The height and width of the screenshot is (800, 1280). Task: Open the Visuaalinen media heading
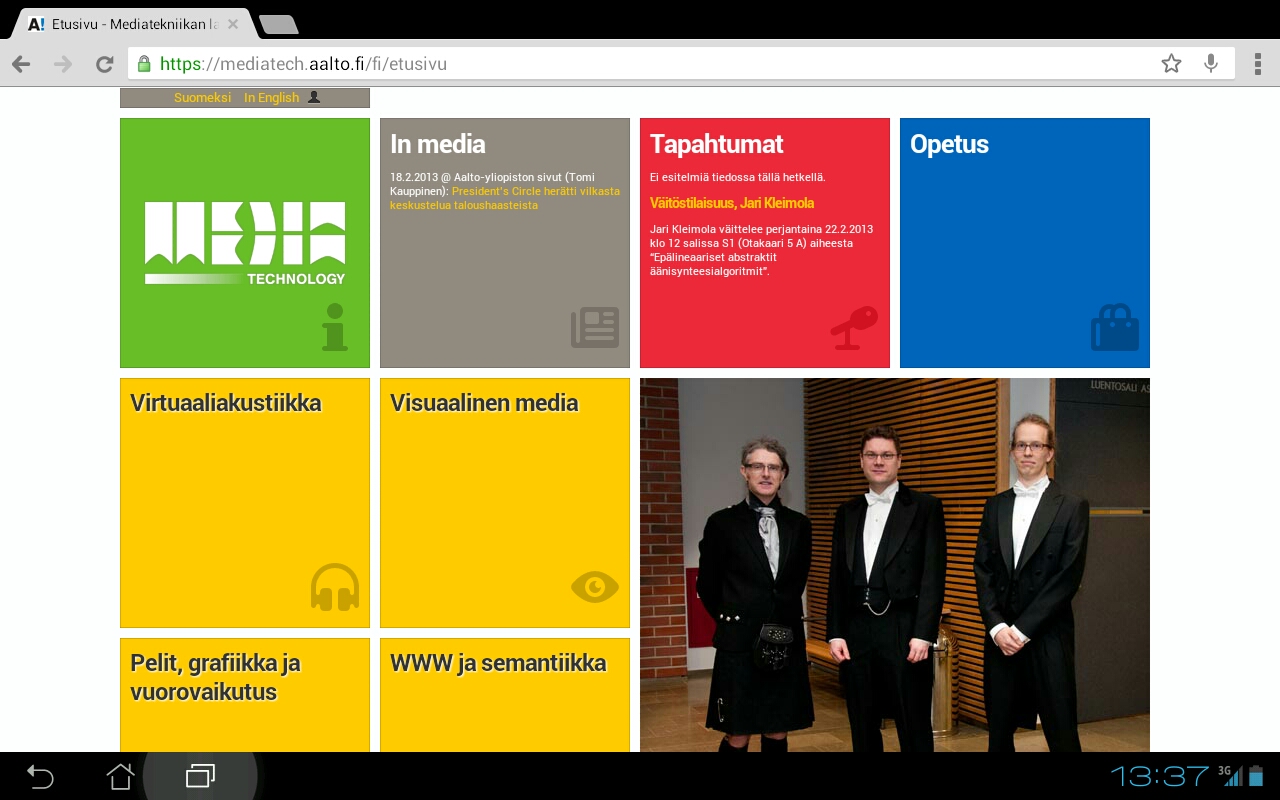tap(484, 403)
